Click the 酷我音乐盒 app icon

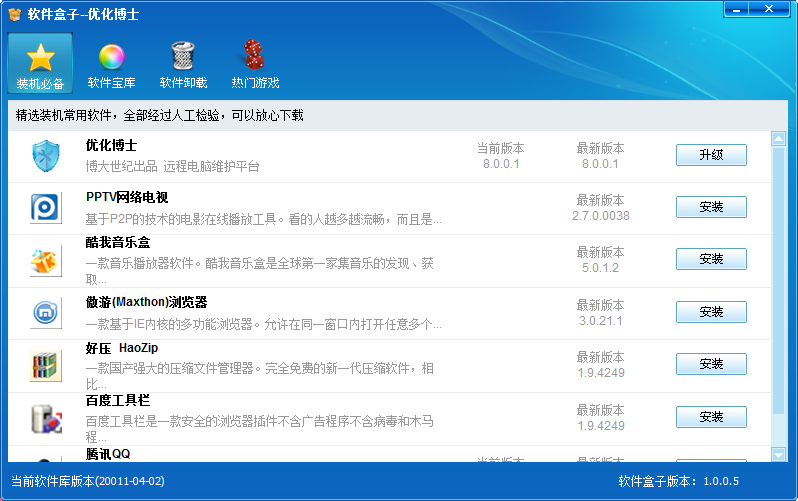click(46, 261)
